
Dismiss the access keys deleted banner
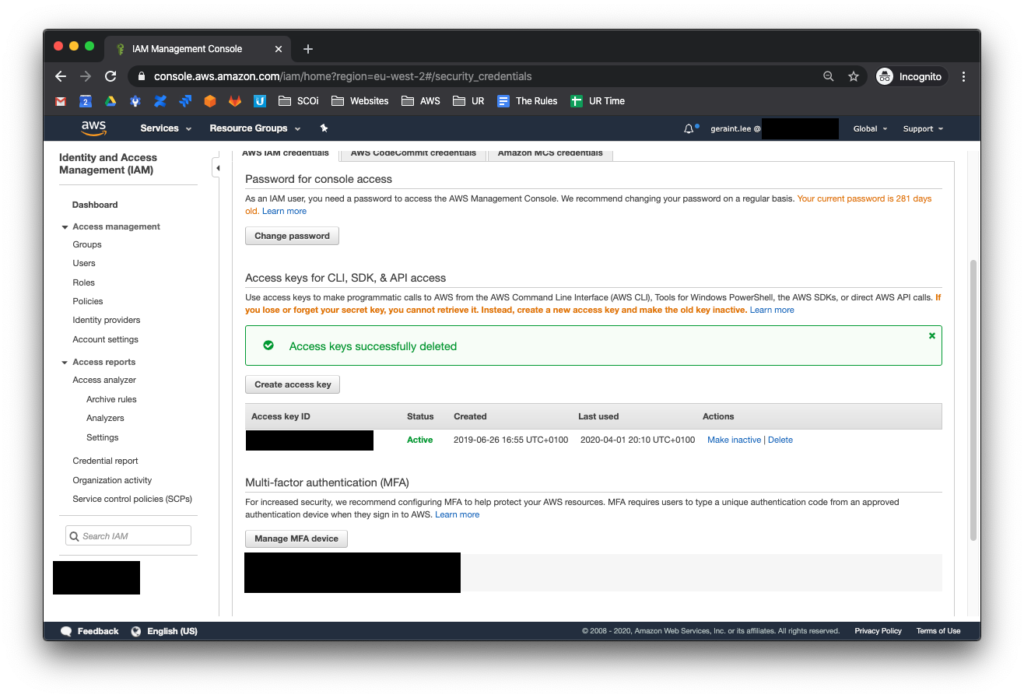[x=932, y=336]
